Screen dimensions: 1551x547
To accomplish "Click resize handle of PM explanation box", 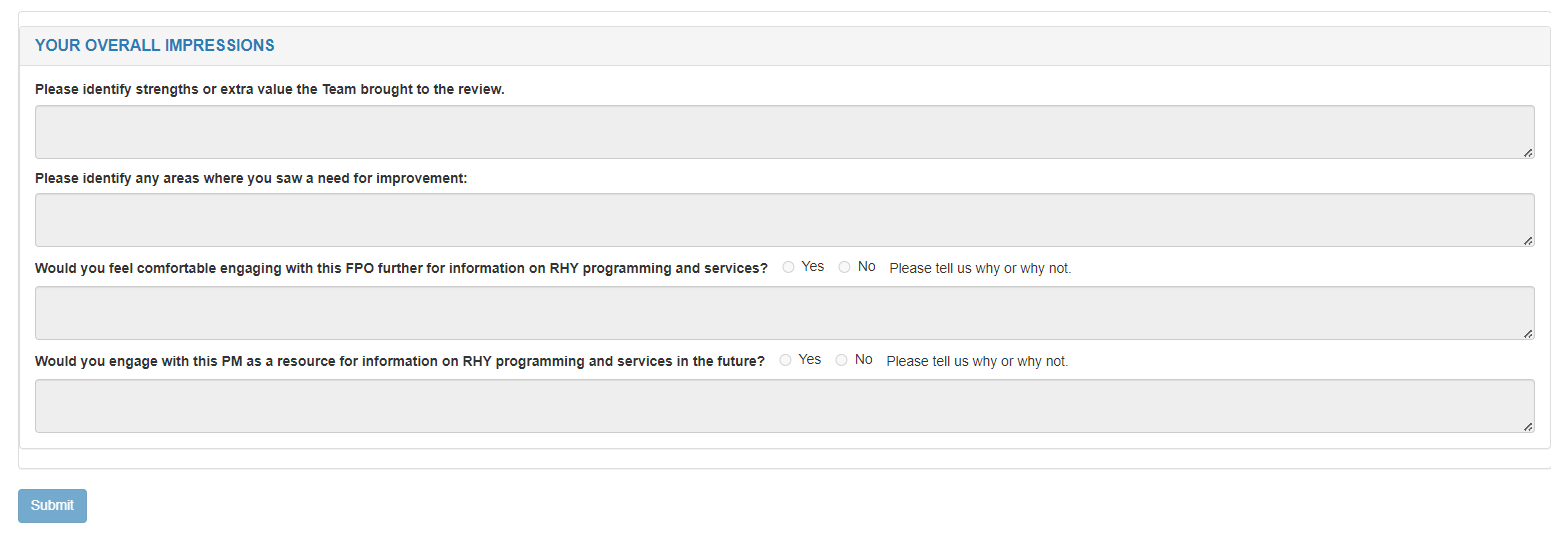I will click(x=1528, y=426).
